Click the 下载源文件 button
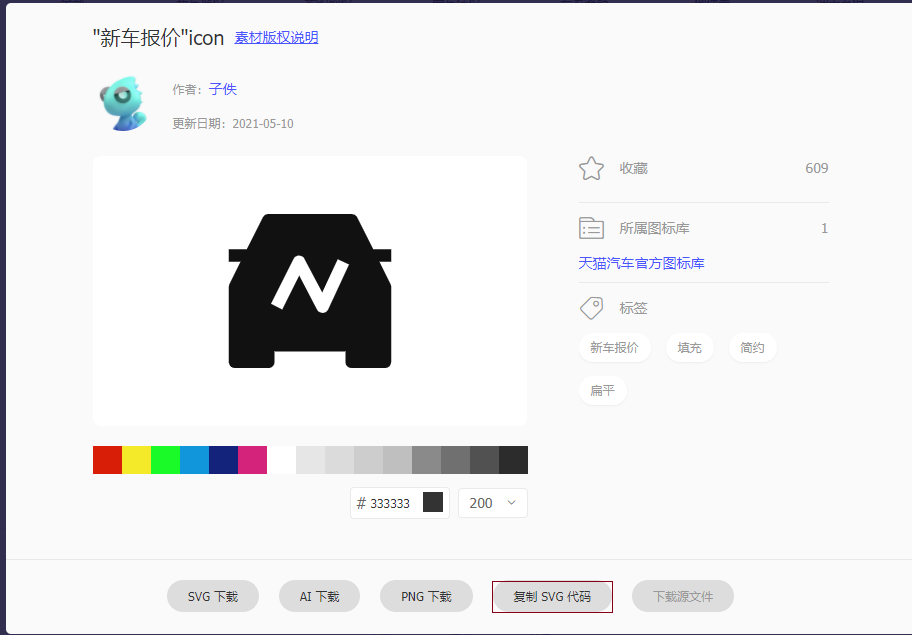Image resolution: width=912 pixels, height=635 pixels. 683,596
